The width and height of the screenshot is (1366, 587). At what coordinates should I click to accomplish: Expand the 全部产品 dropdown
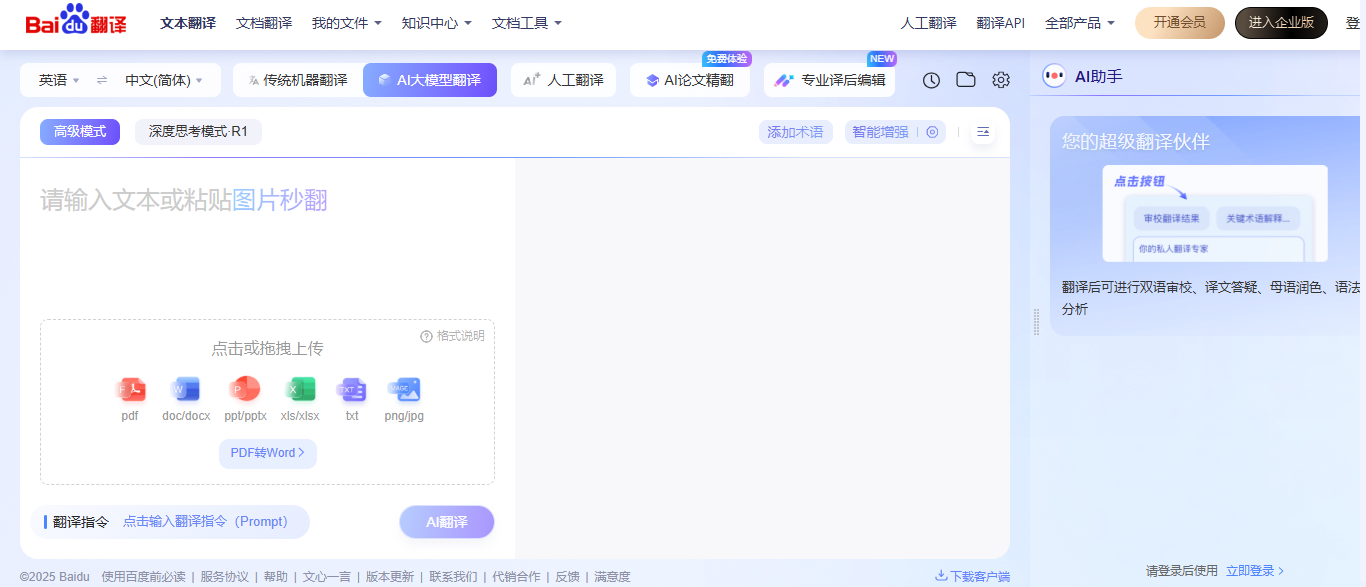pyautogui.click(x=1080, y=22)
